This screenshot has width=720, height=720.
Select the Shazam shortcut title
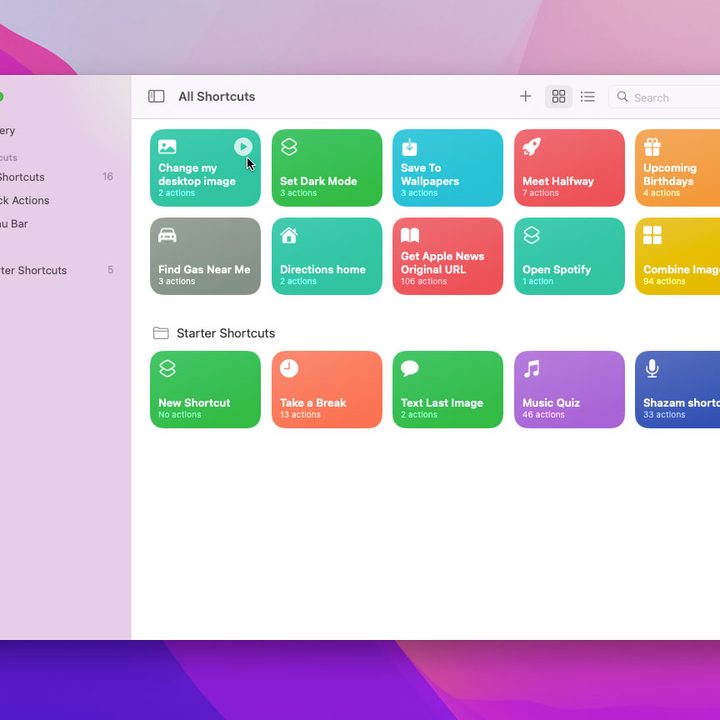click(x=681, y=403)
